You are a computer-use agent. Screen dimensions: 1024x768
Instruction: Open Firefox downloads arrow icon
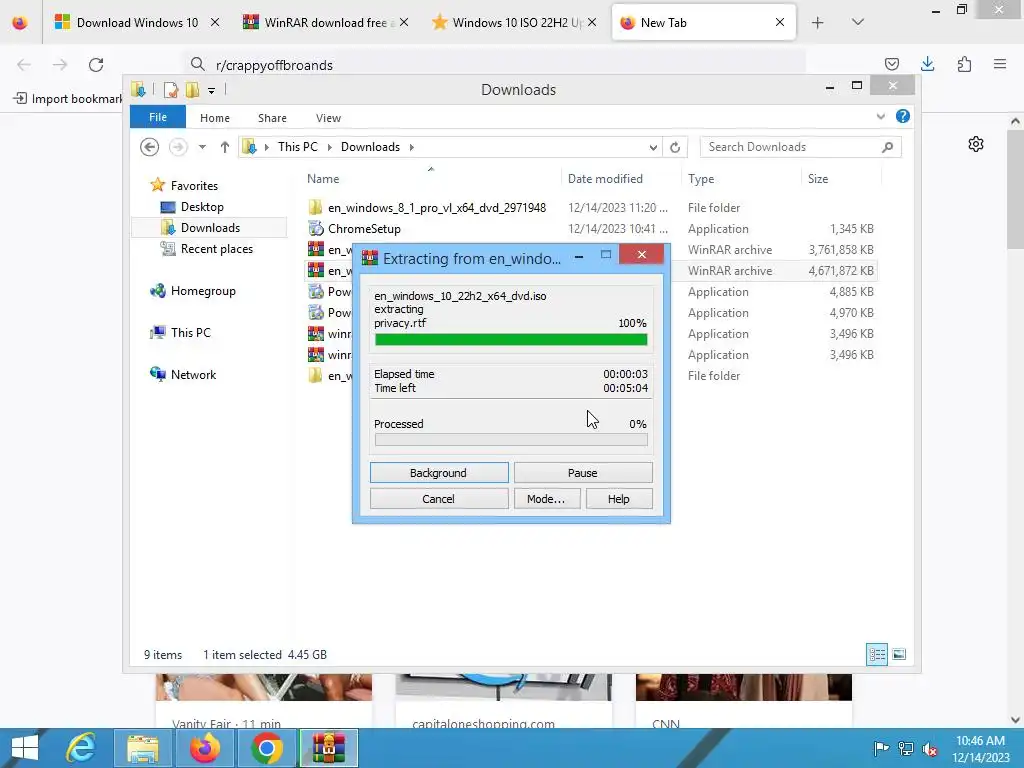pyautogui.click(x=927, y=64)
